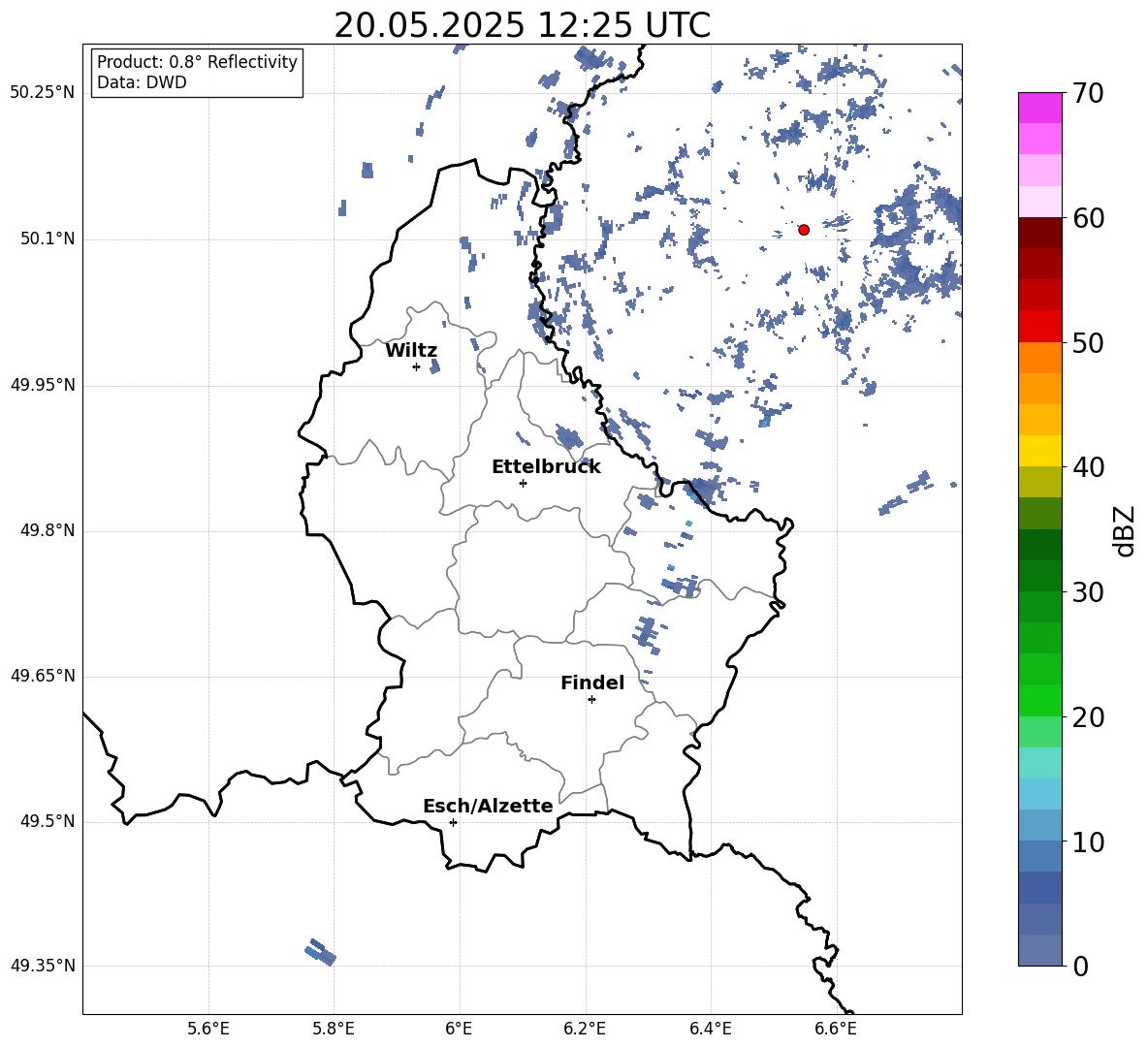Click the 'Findel' city label
Viewport: 1148px width, 1048px height.
tap(592, 683)
